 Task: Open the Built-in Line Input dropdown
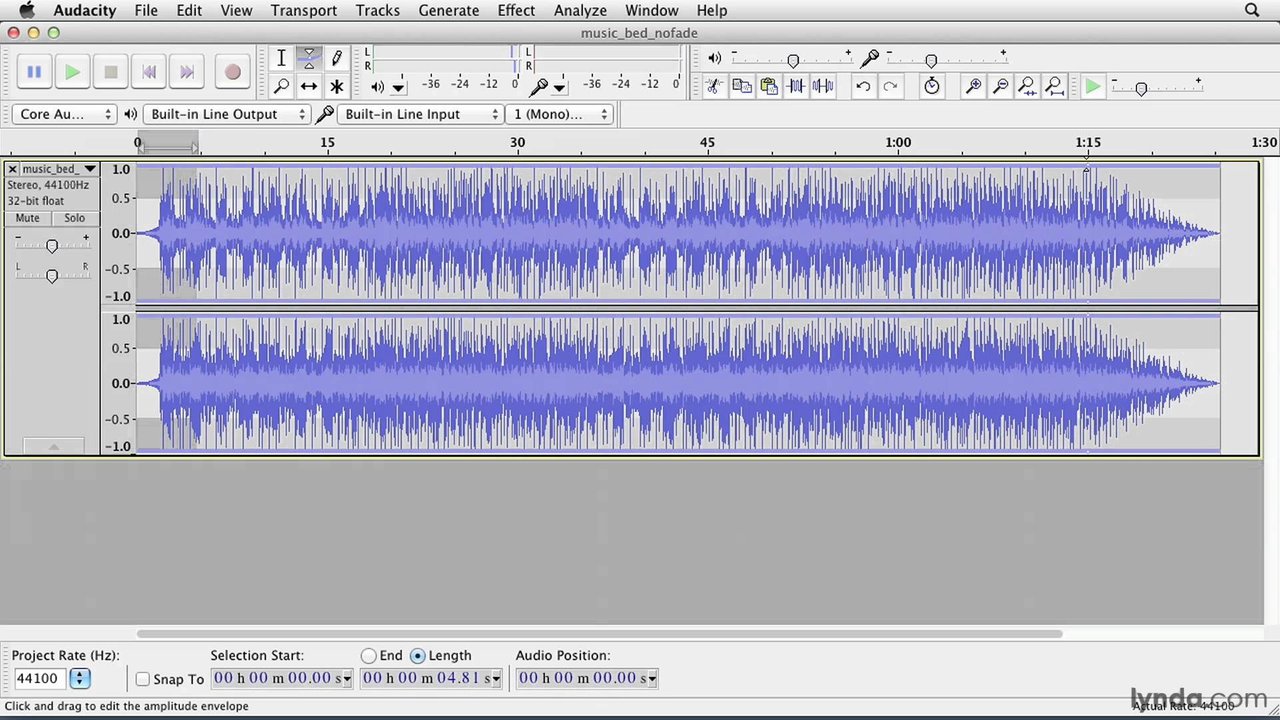point(421,114)
